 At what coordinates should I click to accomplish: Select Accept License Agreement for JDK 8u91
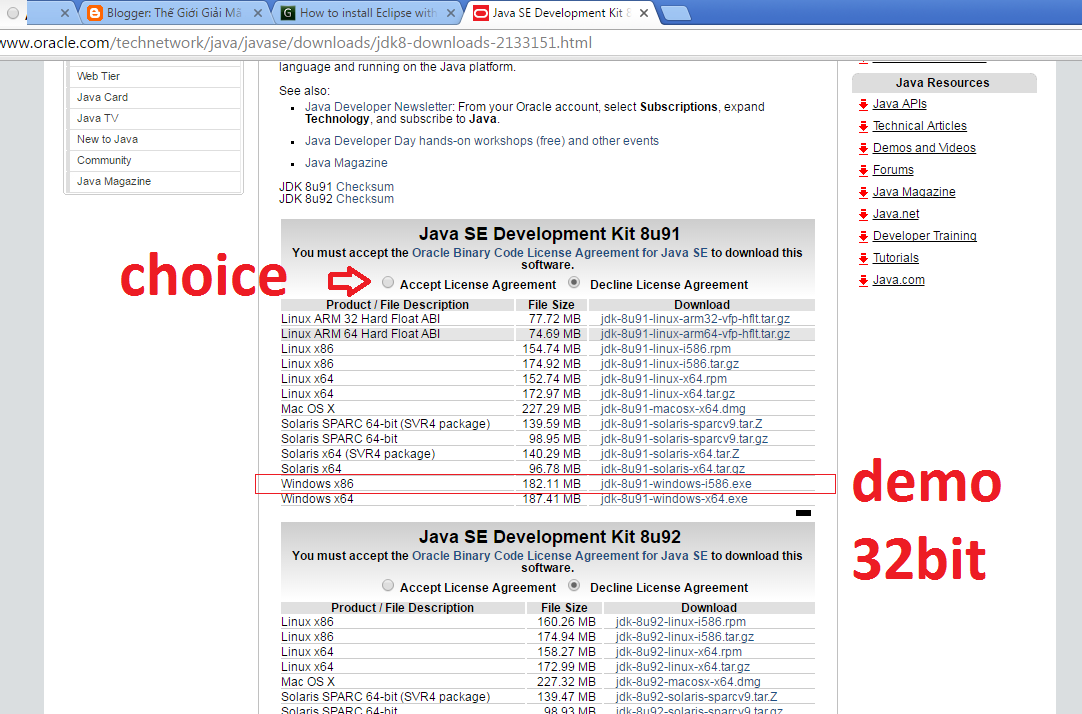point(388,282)
